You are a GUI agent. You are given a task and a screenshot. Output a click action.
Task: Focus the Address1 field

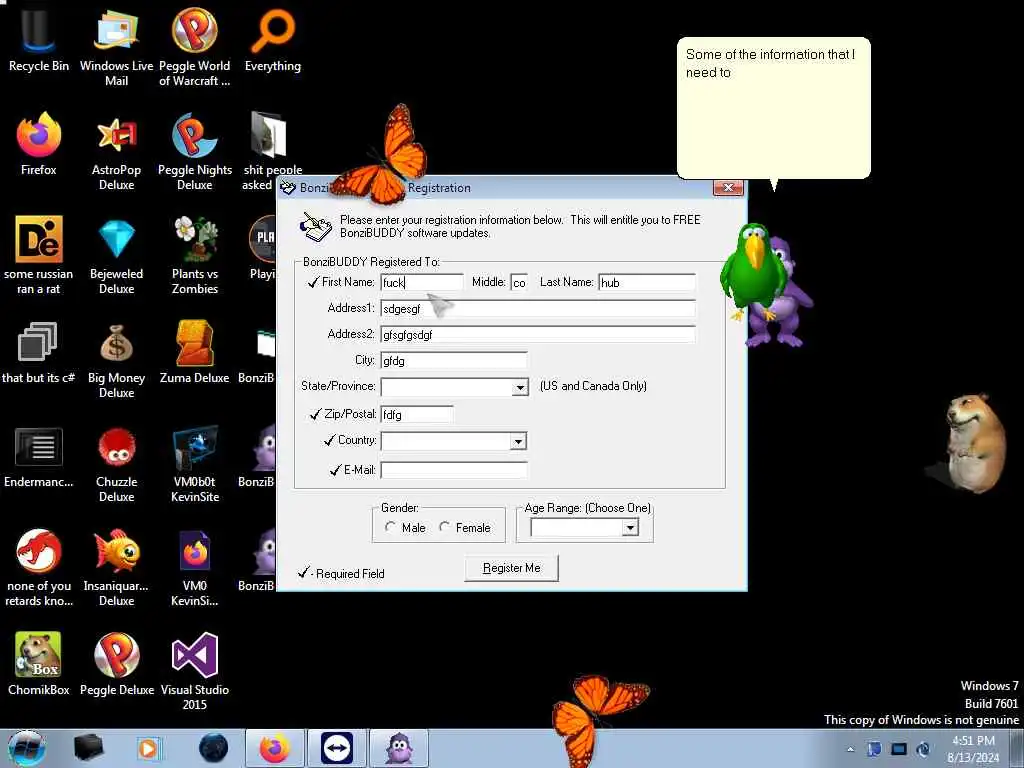(538, 308)
